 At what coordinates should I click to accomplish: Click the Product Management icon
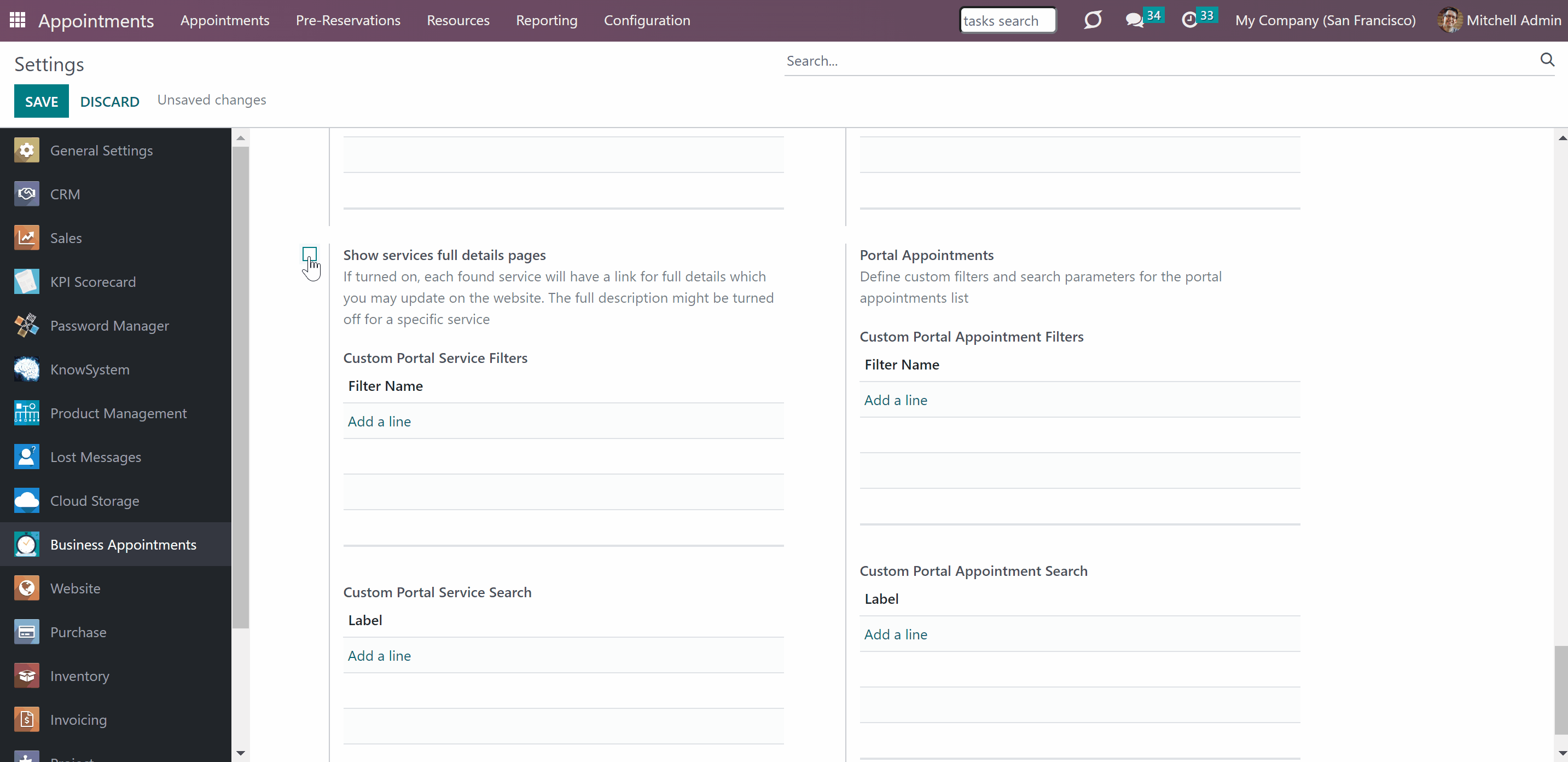[x=27, y=414]
